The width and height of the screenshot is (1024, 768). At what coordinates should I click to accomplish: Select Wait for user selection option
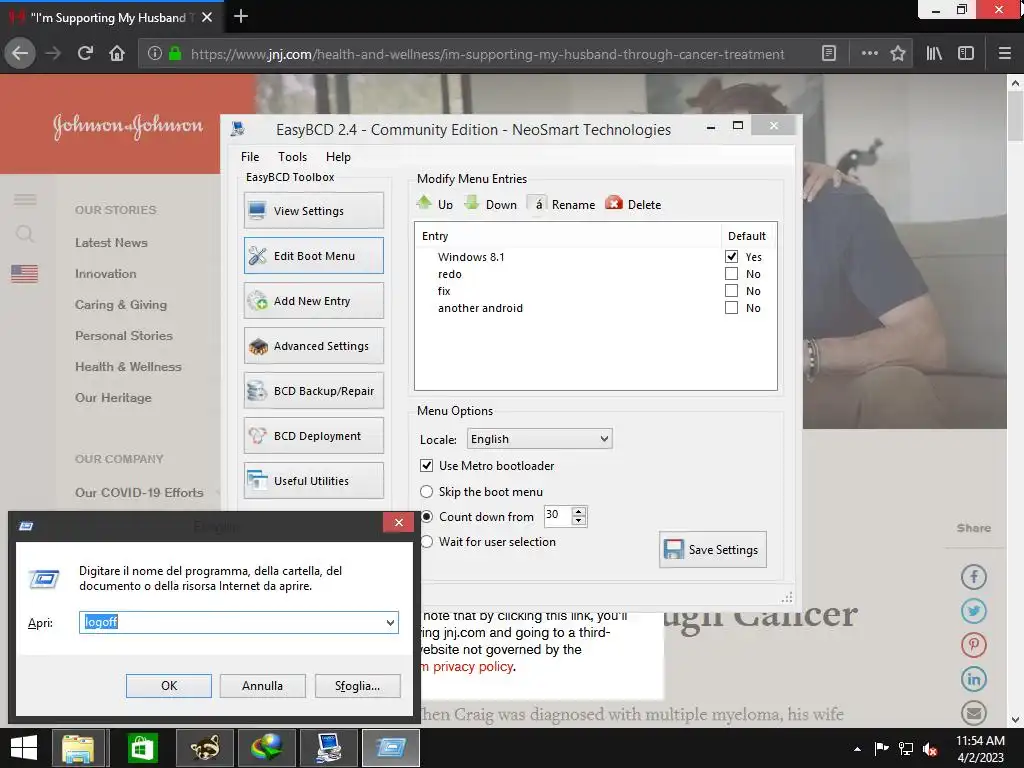coord(427,541)
